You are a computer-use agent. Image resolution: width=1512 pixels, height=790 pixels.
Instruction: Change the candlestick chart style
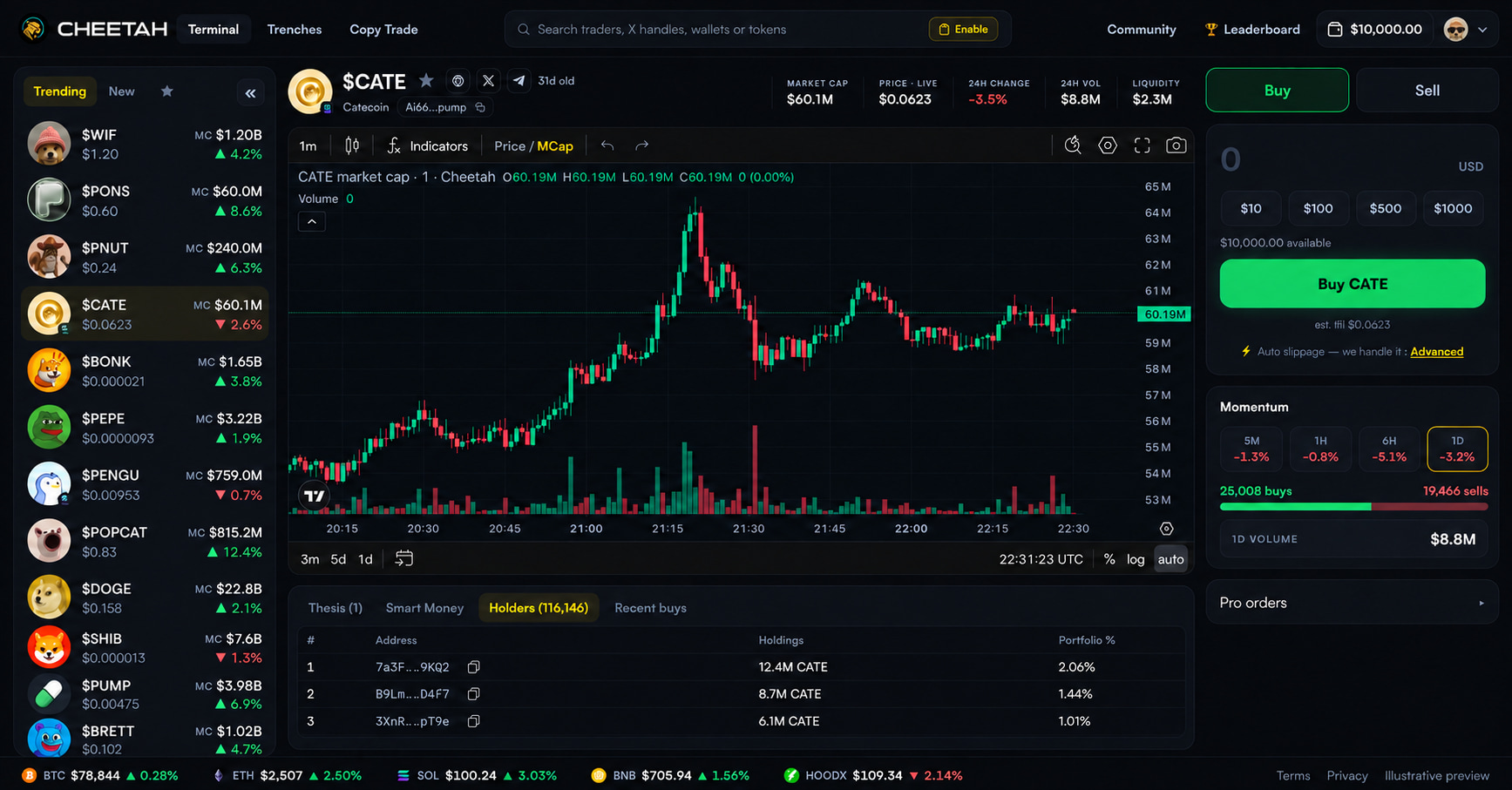click(x=352, y=145)
